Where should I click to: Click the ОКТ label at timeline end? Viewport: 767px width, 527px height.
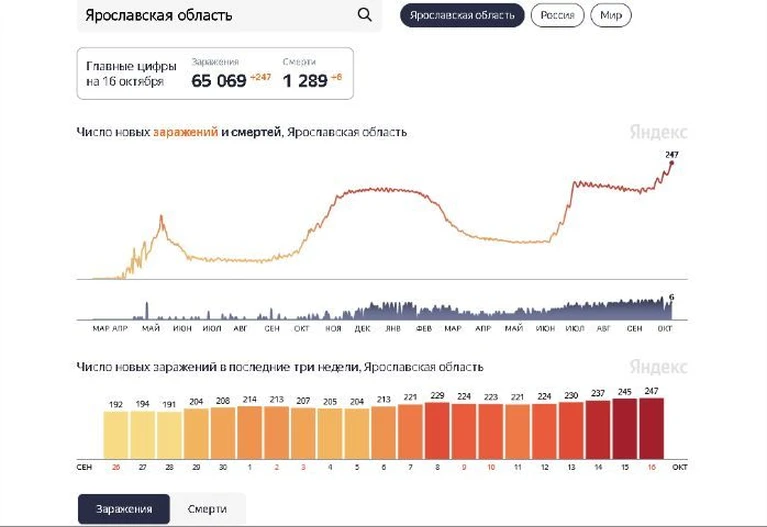pyautogui.click(x=664, y=328)
